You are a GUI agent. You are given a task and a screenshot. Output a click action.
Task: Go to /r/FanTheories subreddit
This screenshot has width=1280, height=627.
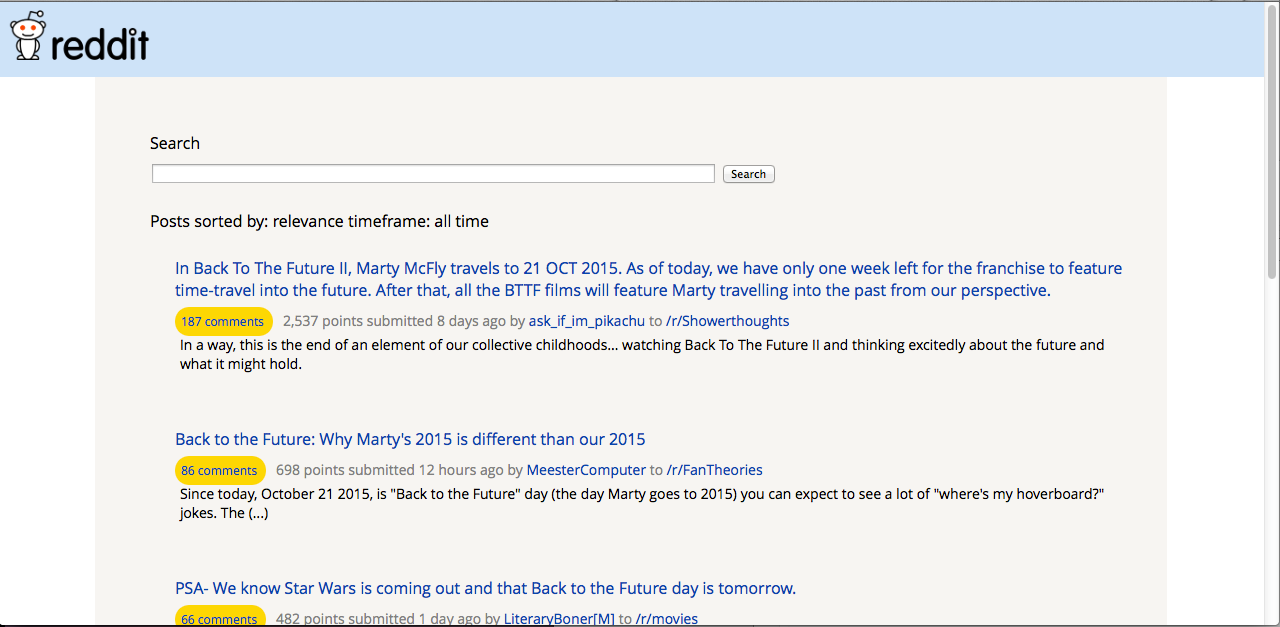point(715,470)
